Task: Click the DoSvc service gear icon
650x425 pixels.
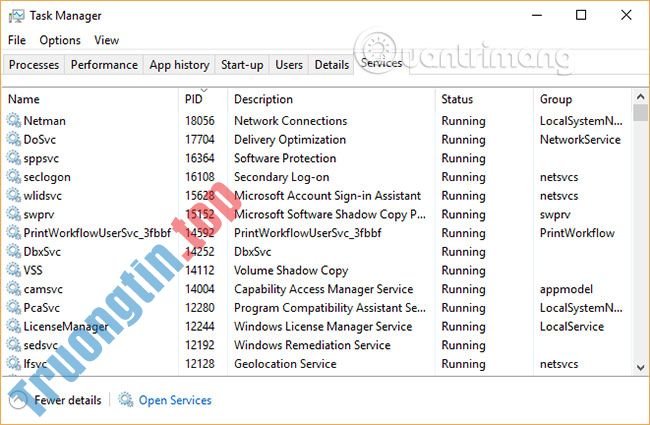Action: (x=14, y=140)
